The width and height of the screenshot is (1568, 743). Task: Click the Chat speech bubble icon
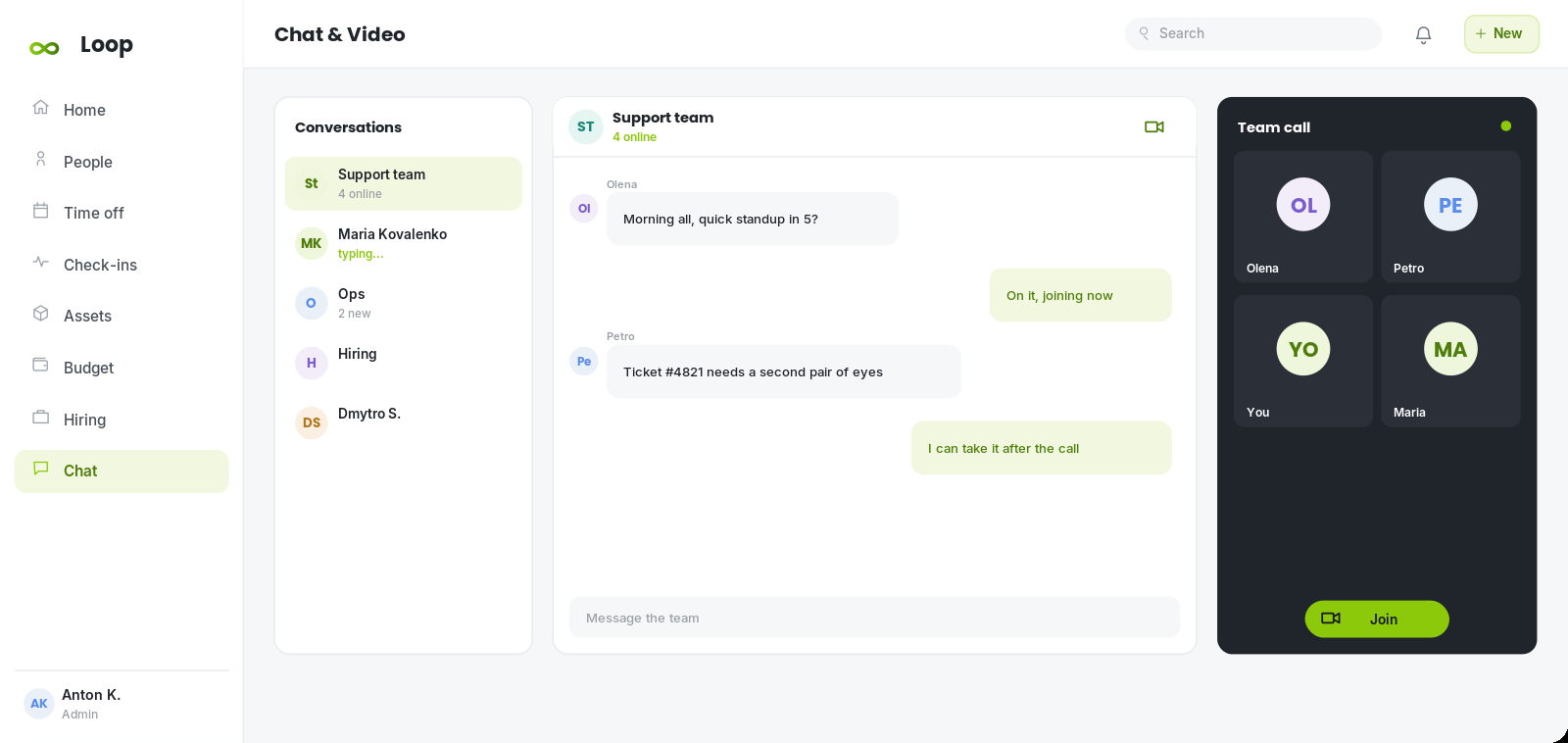tap(40, 468)
